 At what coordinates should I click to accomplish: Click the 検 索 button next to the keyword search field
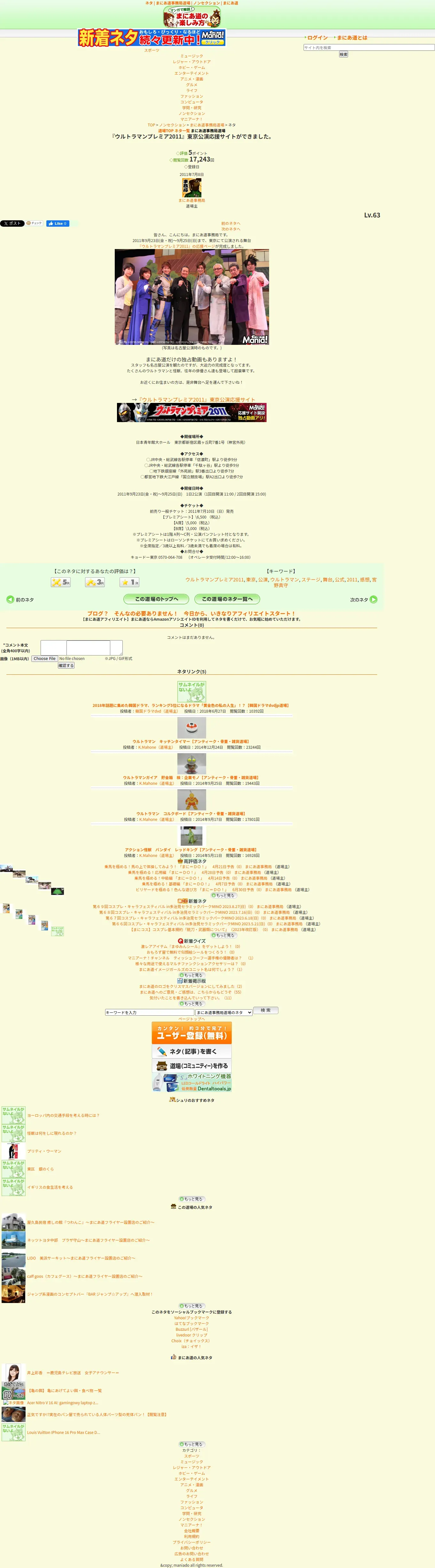click(x=266, y=1011)
